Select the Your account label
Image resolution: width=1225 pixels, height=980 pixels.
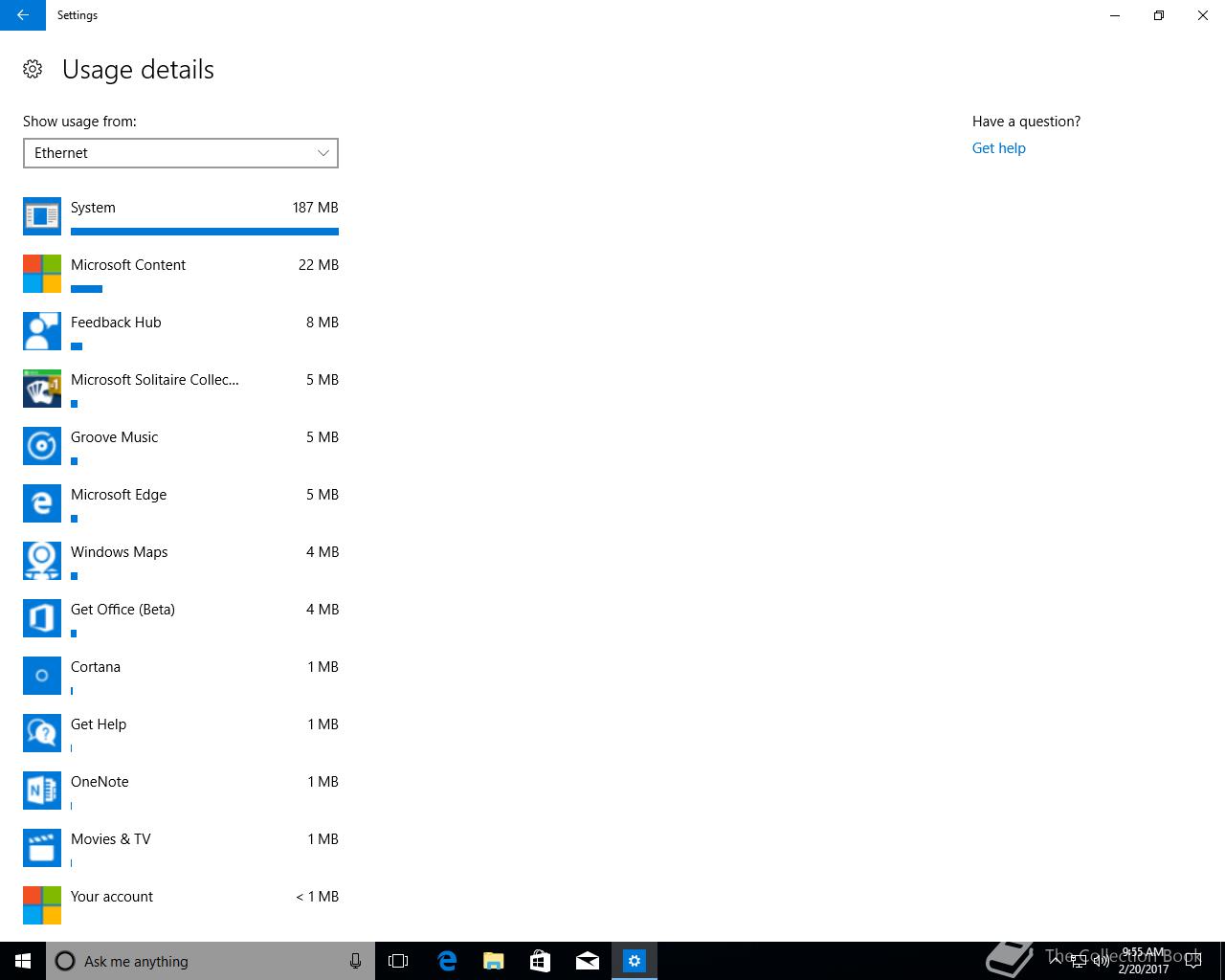[x=112, y=897]
